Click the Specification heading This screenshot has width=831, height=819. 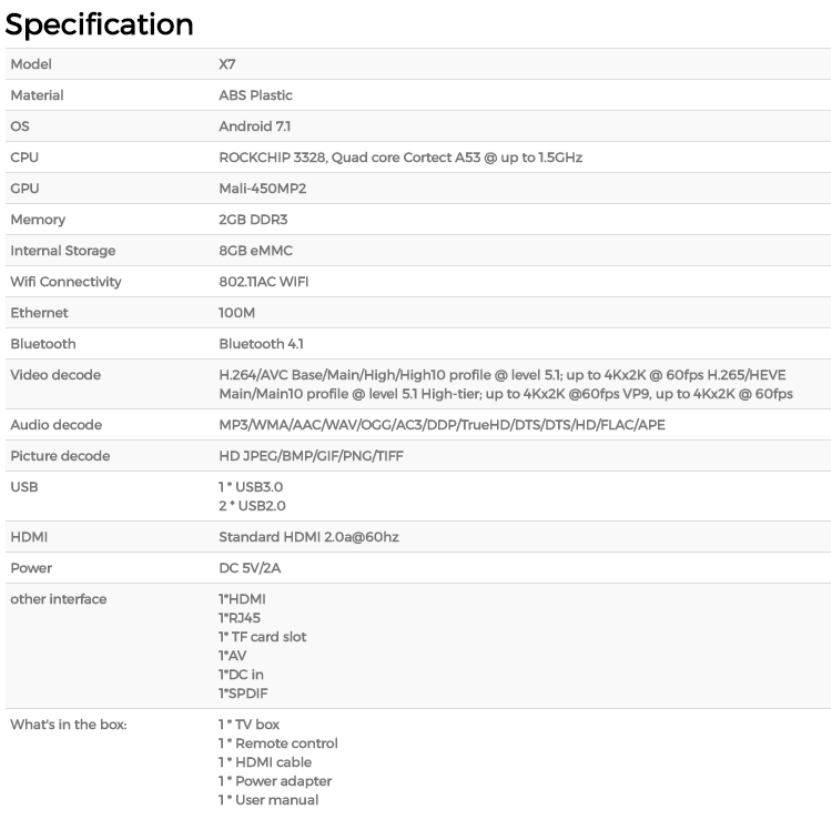pos(100,24)
